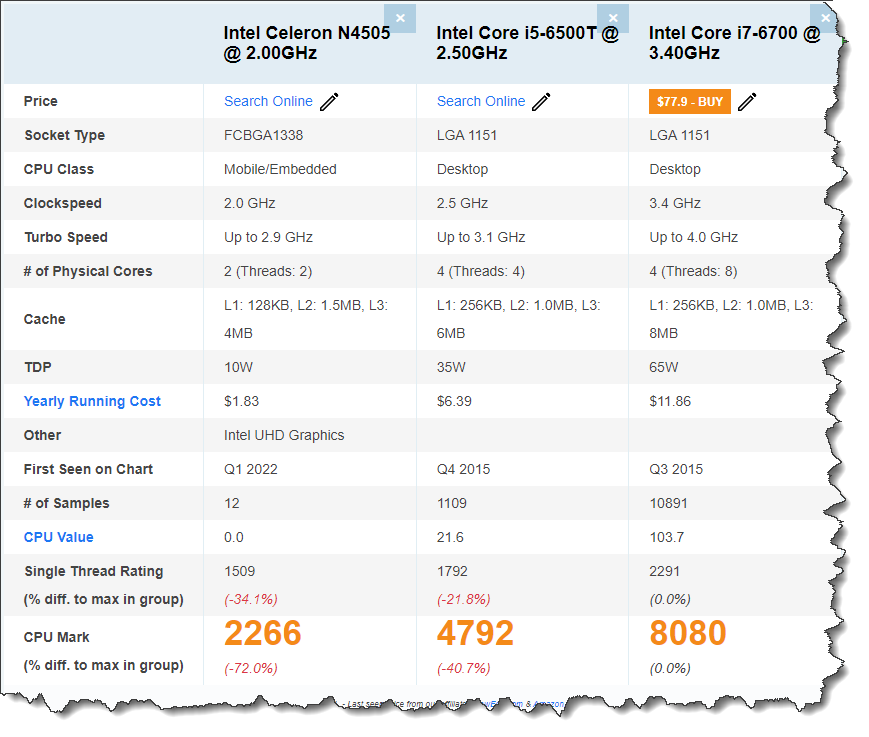Remove Intel Celeron N4505 column with its X
This screenshot has height=737, width=869.
pos(400,18)
